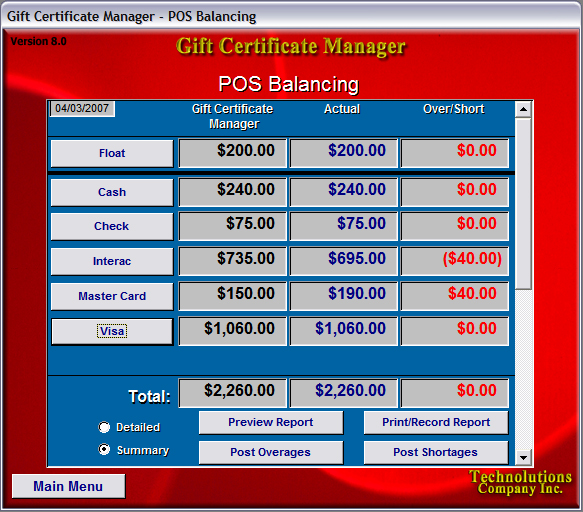Click the vertical scrollbar thumb
The image size is (583, 512).
[524, 203]
